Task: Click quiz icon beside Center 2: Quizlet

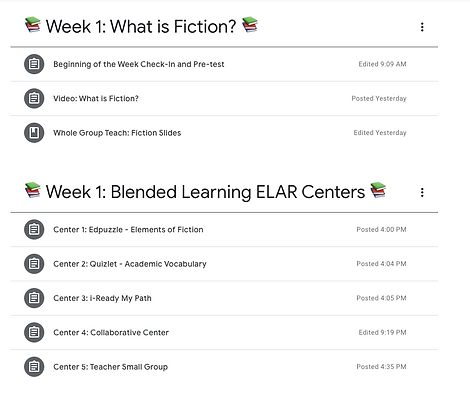Action: tap(34, 264)
